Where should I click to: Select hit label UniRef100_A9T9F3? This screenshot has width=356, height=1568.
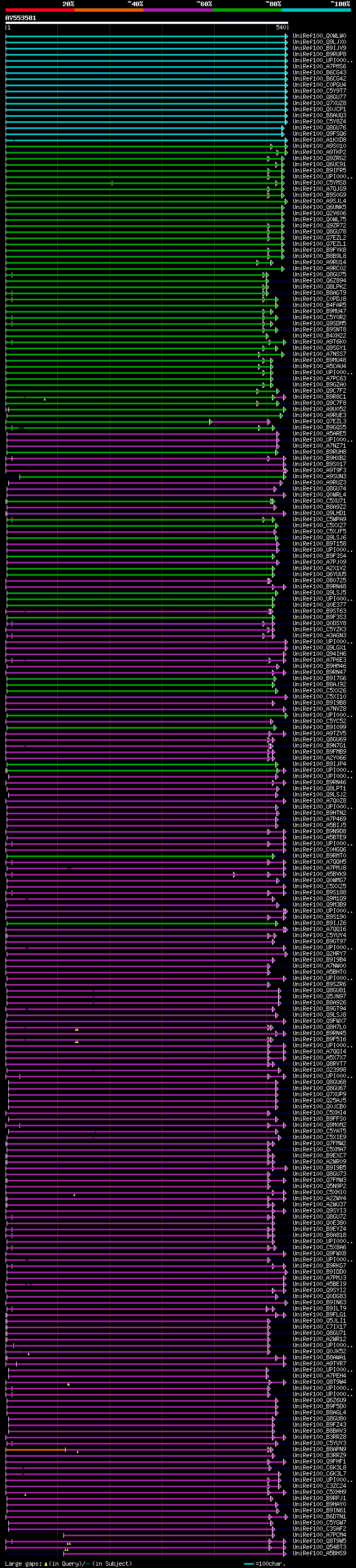[319, 470]
